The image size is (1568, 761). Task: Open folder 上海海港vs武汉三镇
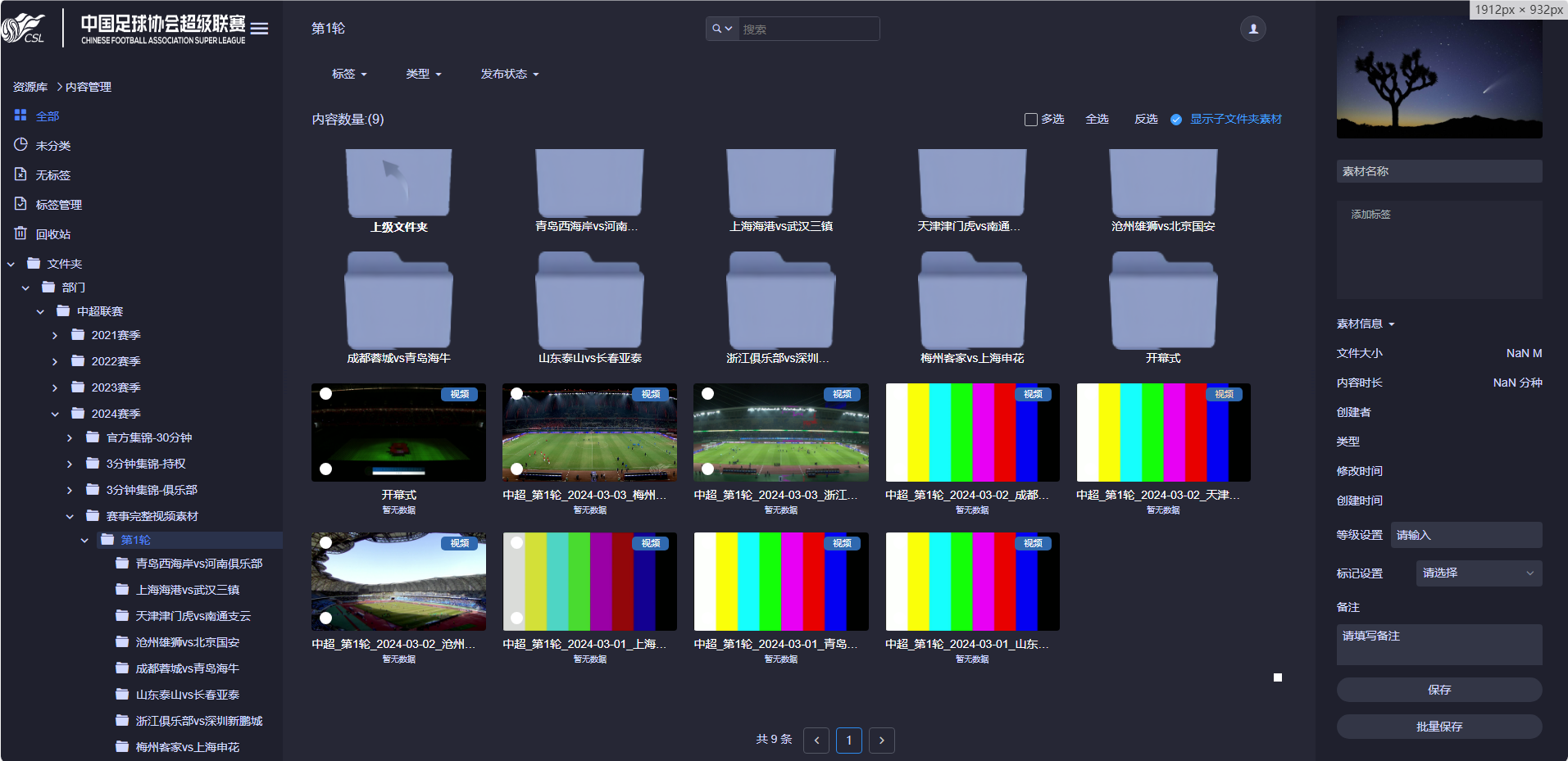click(x=780, y=183)
